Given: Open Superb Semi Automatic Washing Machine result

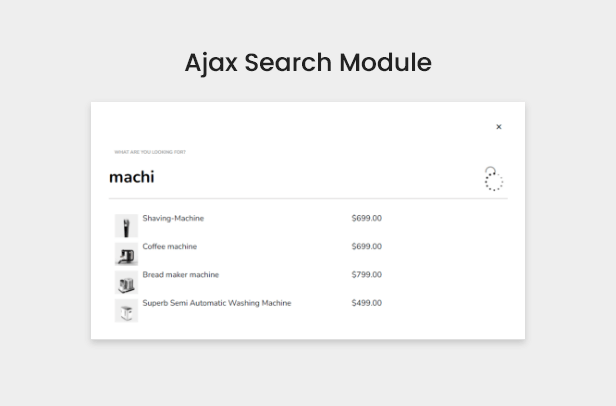Looking at the screenshot, I should click(x=217, y=303).
